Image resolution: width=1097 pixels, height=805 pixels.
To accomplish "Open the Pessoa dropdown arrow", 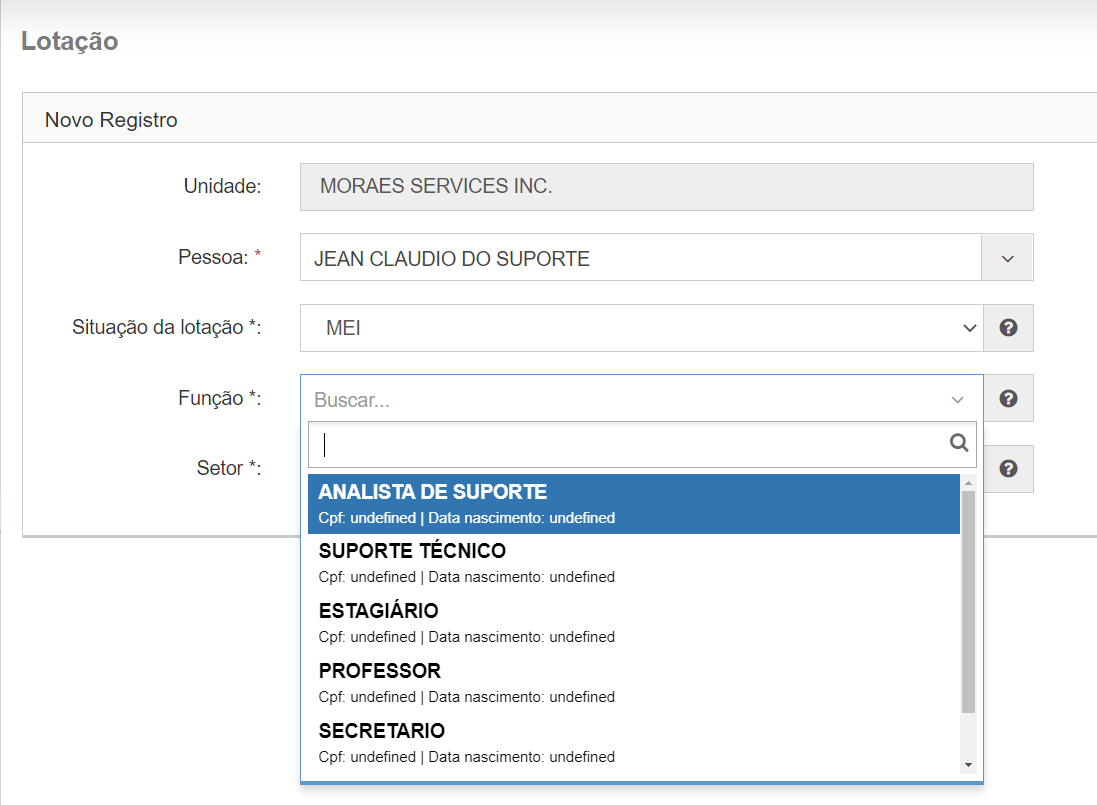I will 1007,258.
